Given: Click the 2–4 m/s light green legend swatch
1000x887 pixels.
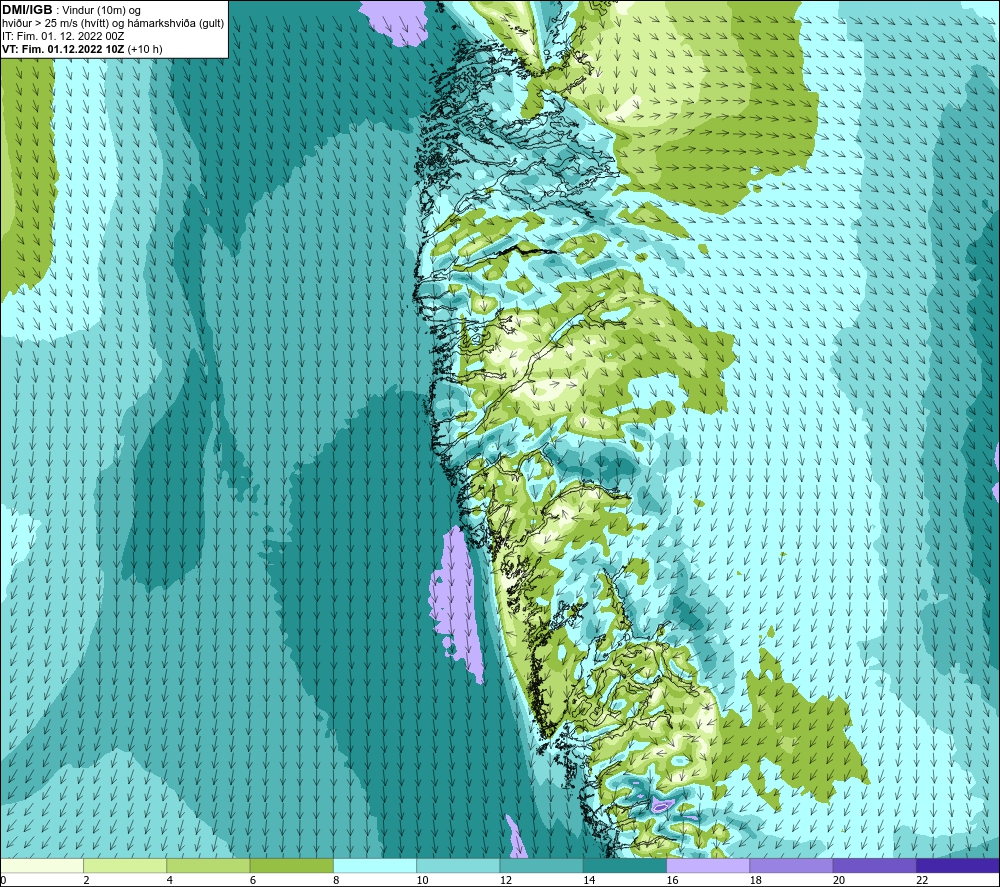Looking at the screenshot, I should tap(125, 865).
